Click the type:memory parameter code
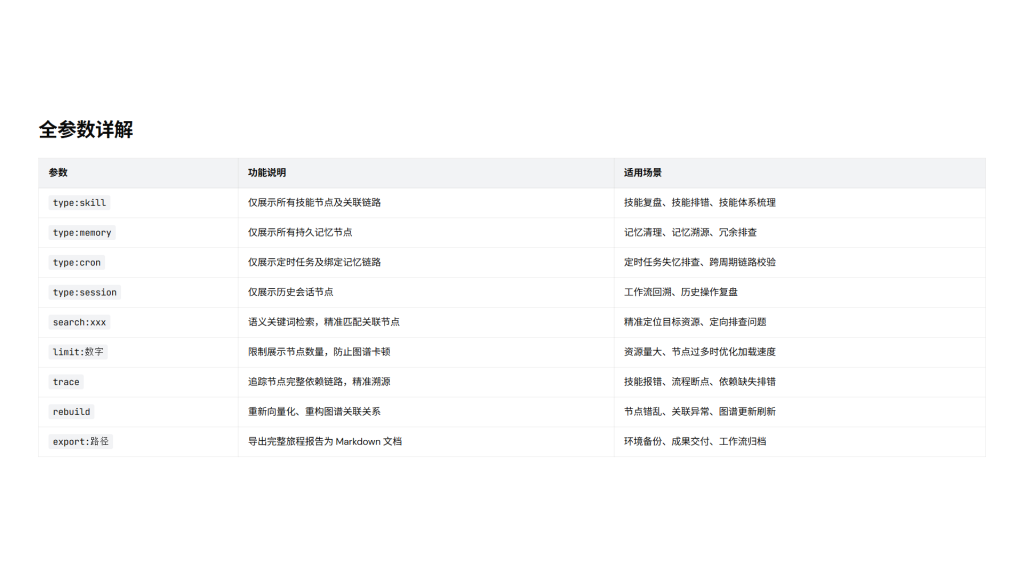Image resolution: width=1024 pixels, height=576 pixels. (x=82, y=232)
